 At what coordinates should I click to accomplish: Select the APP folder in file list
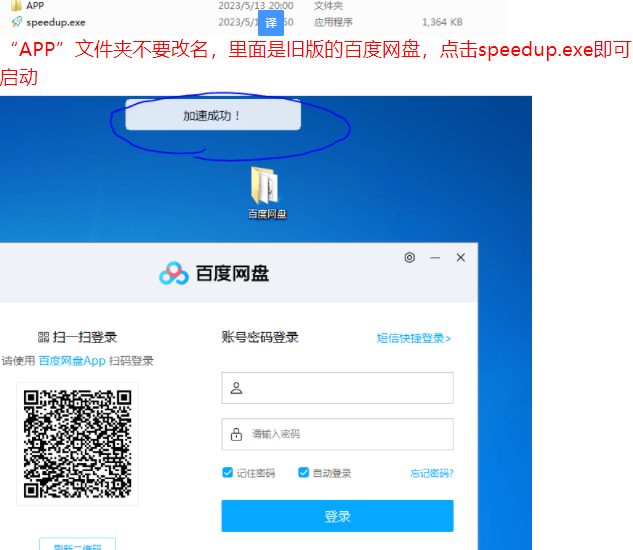tap(34, 6)
